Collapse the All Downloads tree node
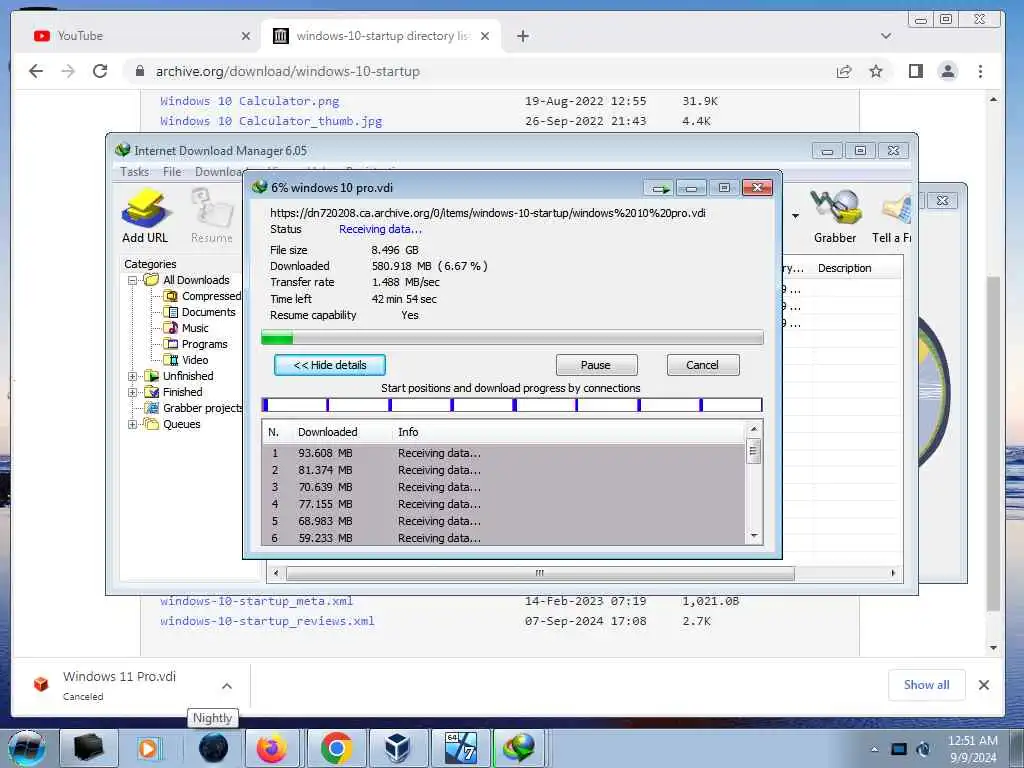This screenshot has width=1024, height=768. point(133,280)
